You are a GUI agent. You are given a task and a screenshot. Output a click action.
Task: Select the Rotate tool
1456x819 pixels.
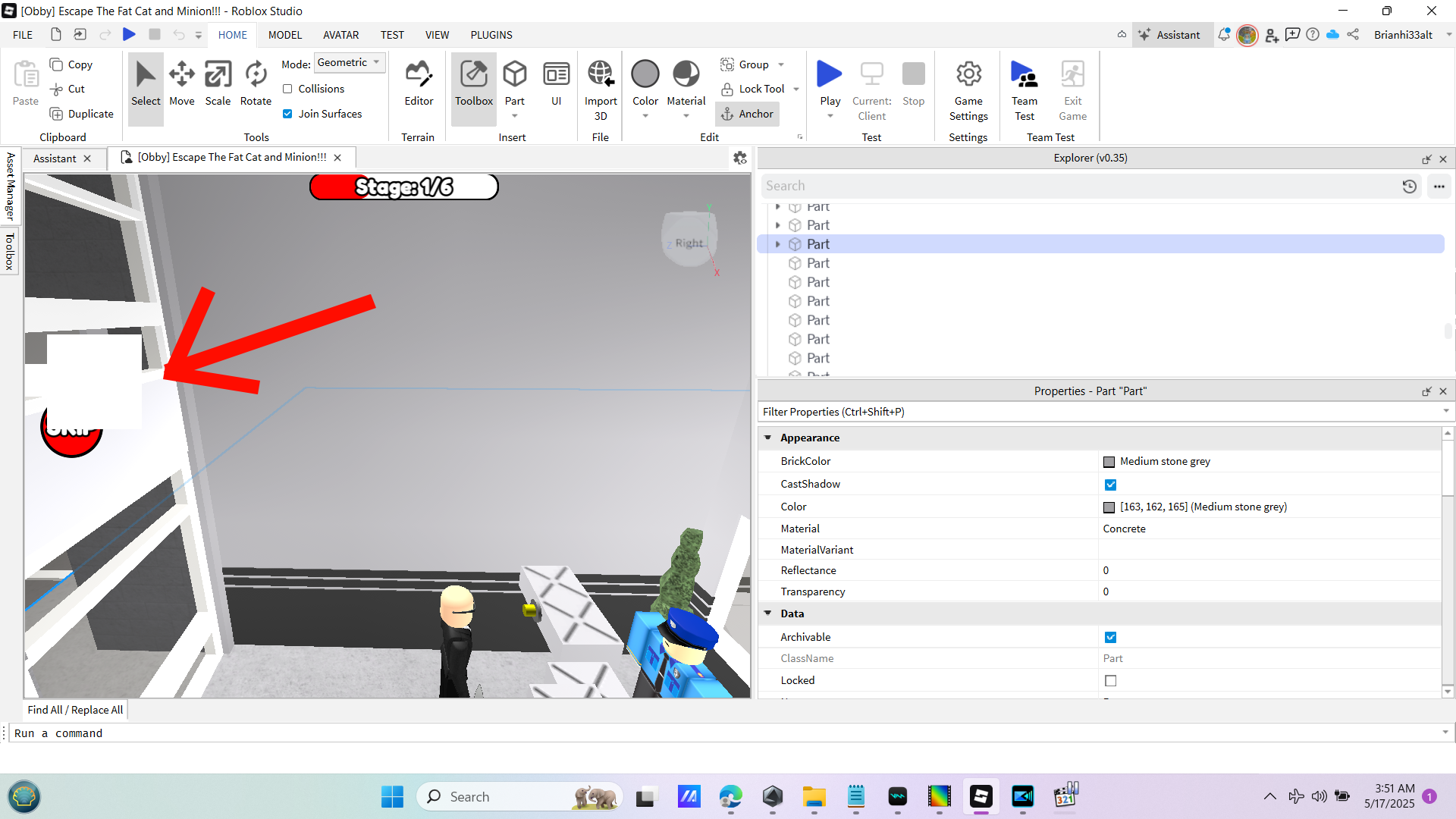pos(256,83)
